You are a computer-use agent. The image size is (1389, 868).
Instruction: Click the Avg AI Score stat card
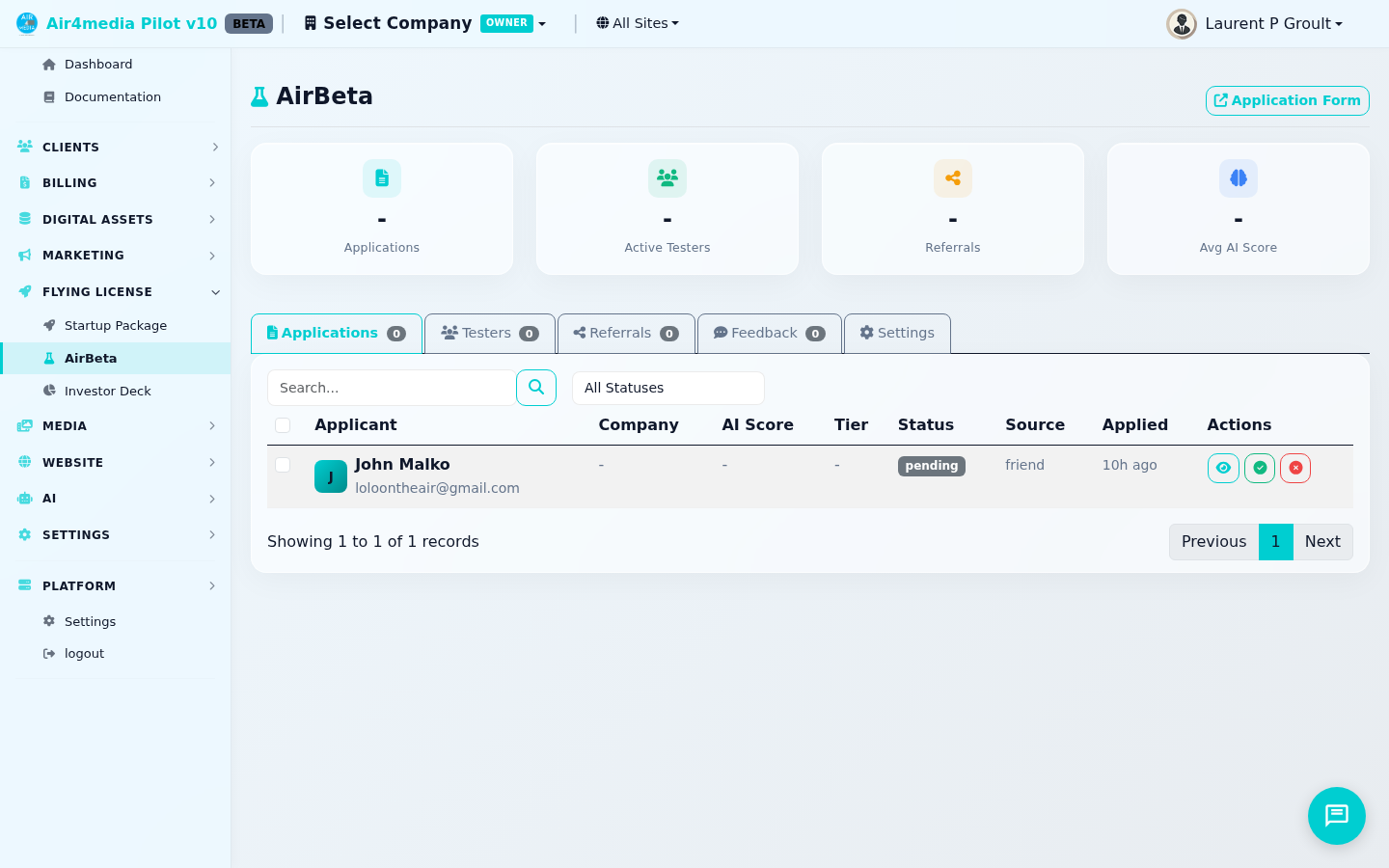pos(1238,208)
